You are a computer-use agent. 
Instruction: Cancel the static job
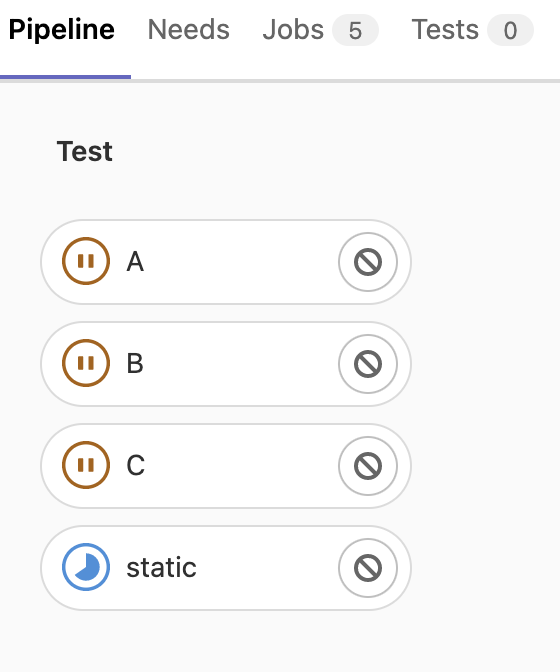pos(368,568)
